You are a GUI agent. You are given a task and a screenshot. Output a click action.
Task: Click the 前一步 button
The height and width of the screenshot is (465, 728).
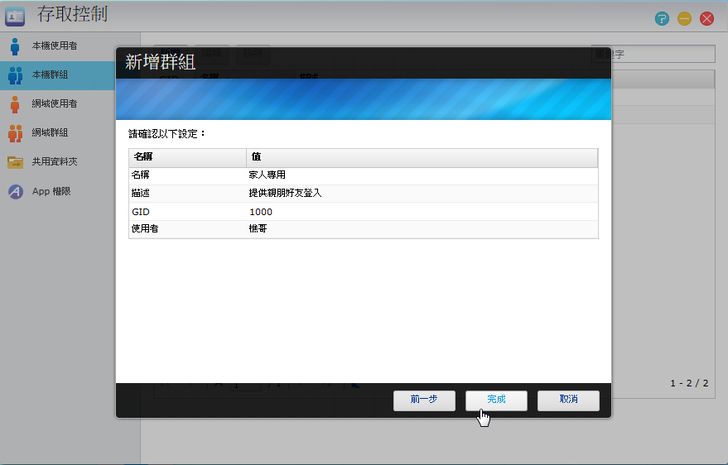pos(424,400)
